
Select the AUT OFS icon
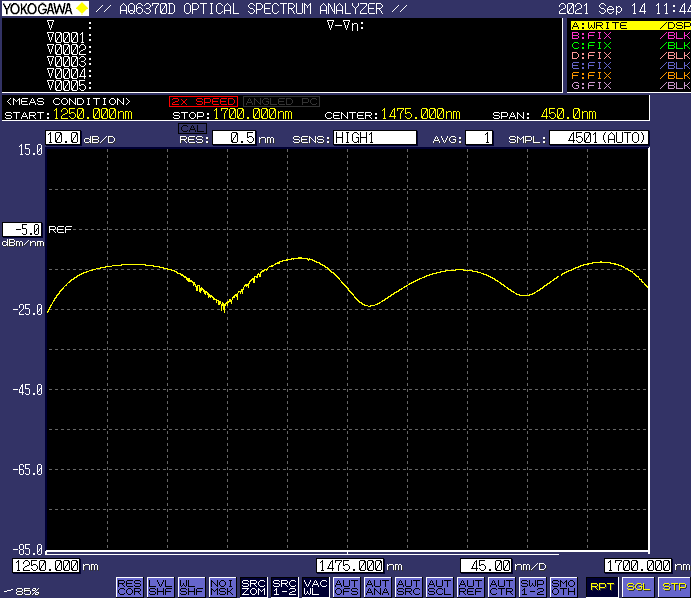346,586
